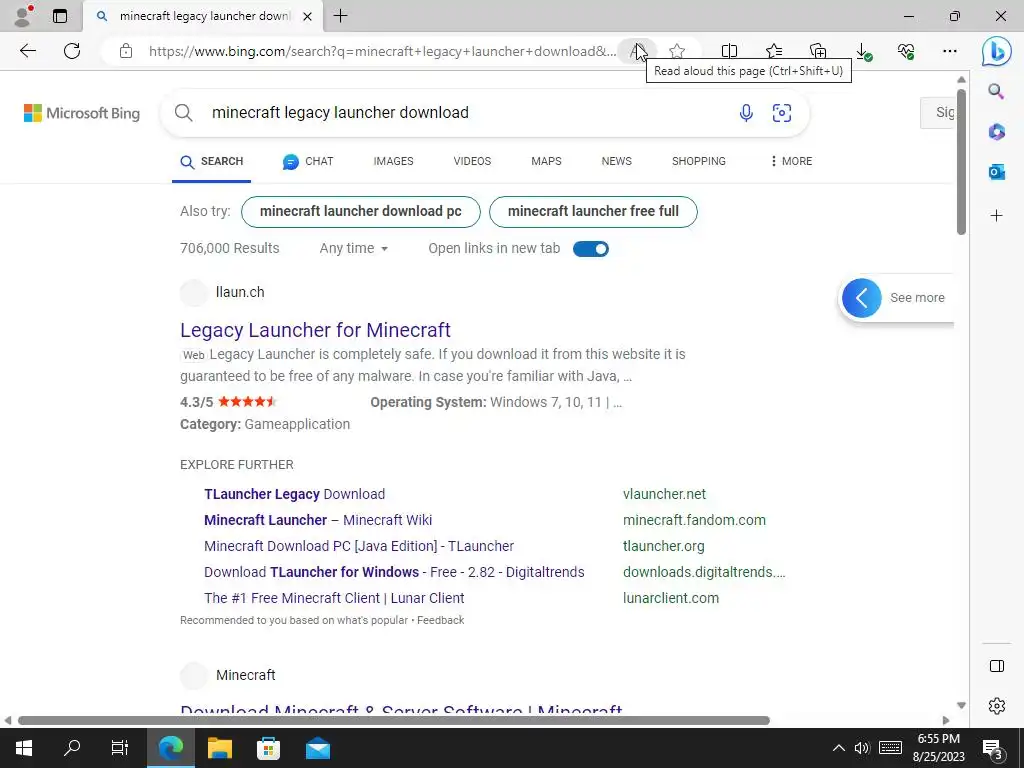The width and height of the screenshot is (1024, 768).
Task: Open the volume control icon
Action: [x=862, y=748]
